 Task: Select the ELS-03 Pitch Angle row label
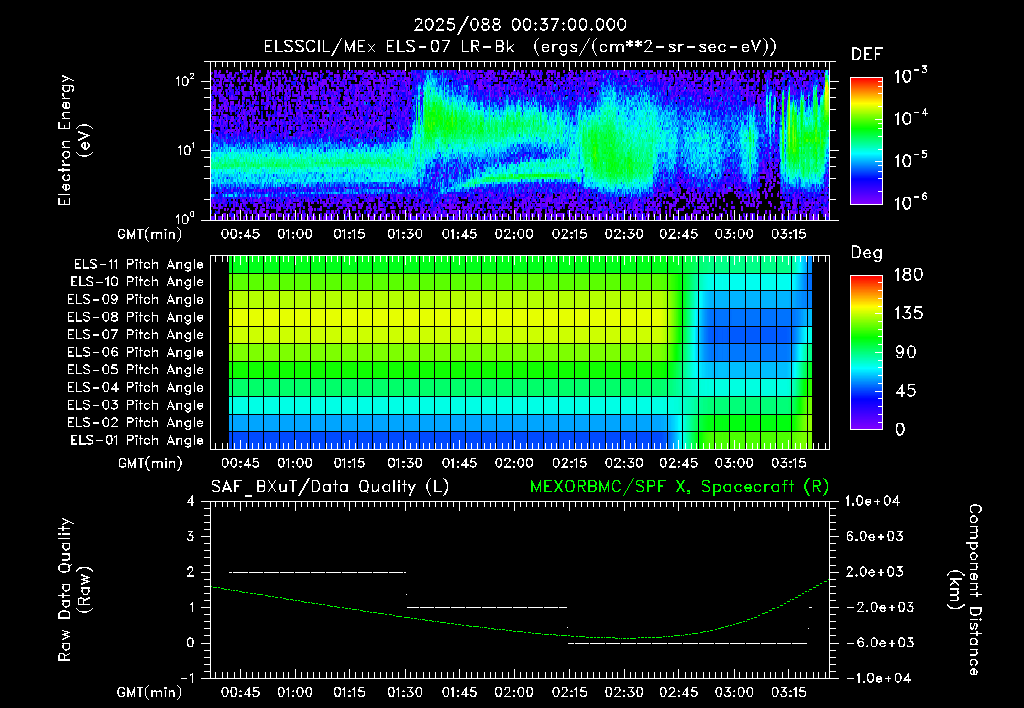(x=136, y=405)
